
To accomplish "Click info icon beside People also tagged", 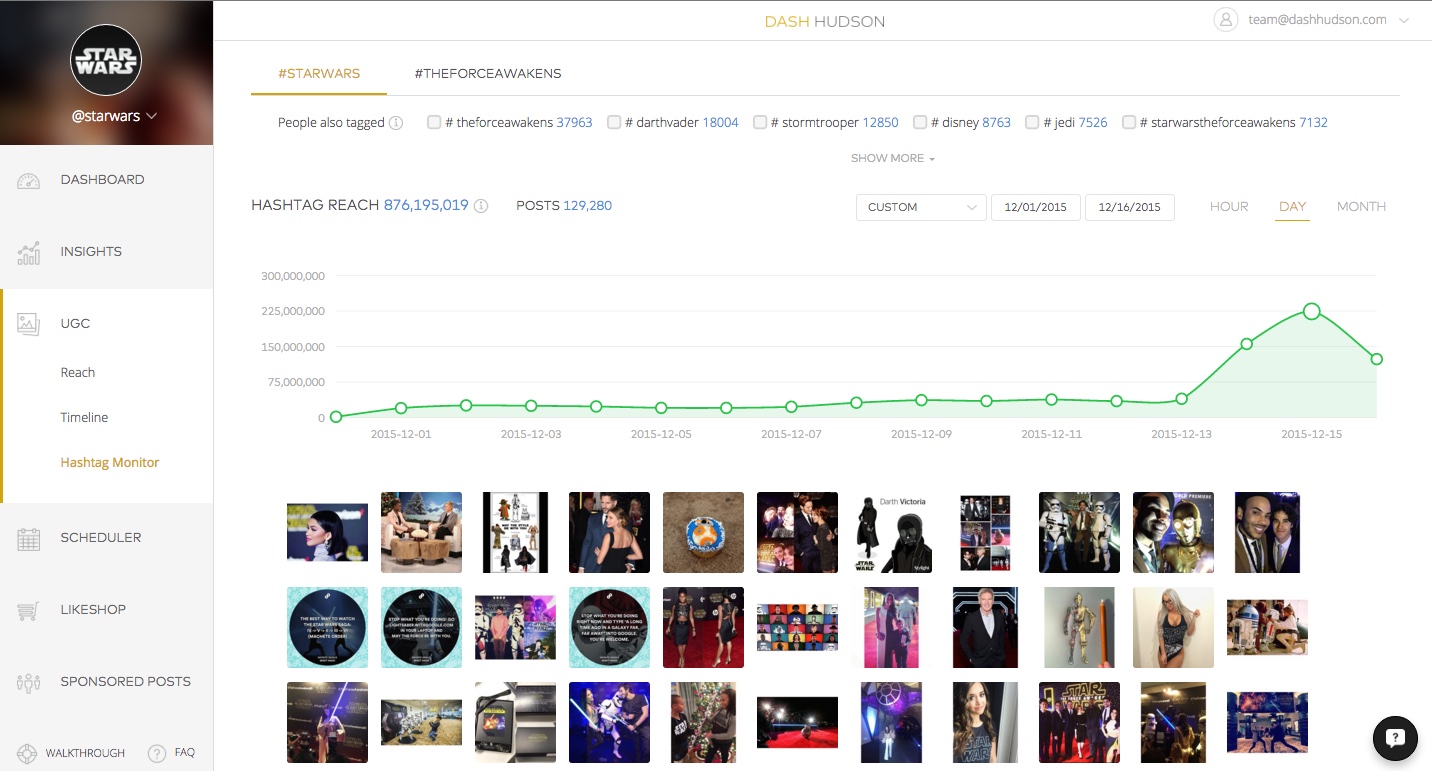I will (396, 123).
